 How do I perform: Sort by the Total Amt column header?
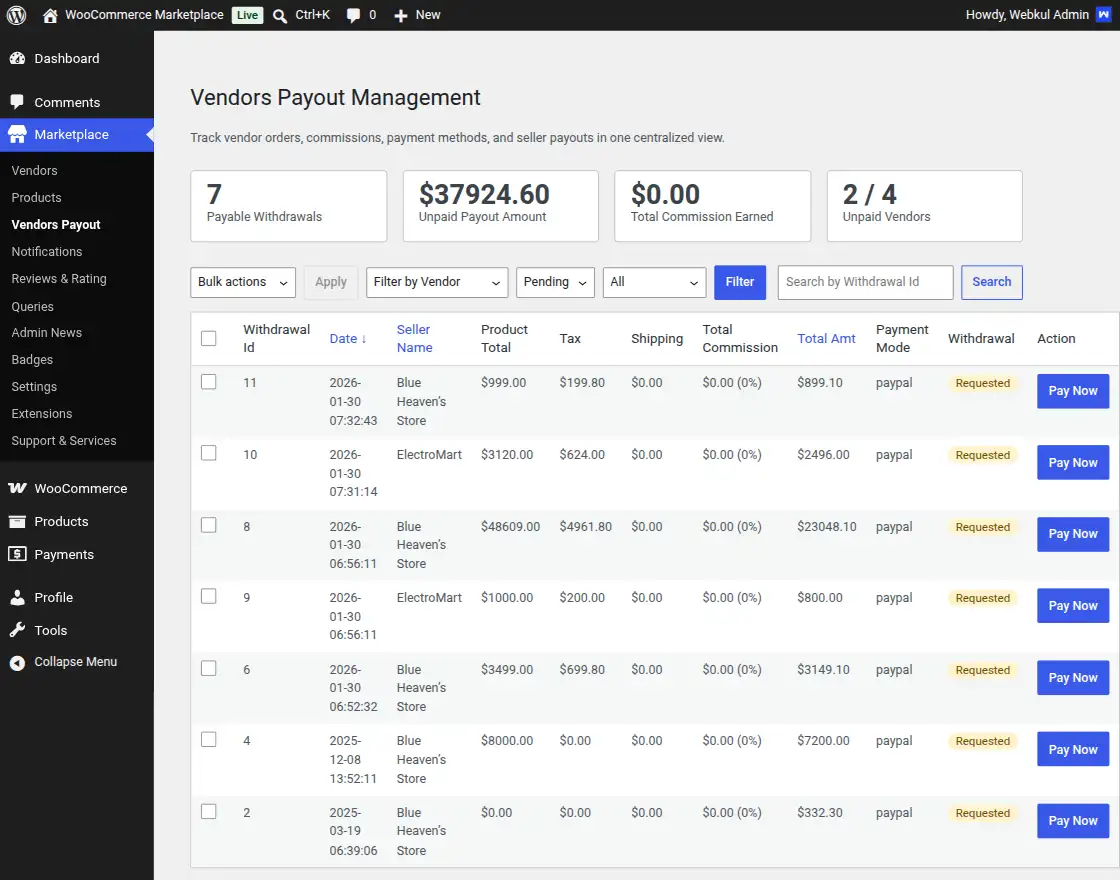pos(826,339)
